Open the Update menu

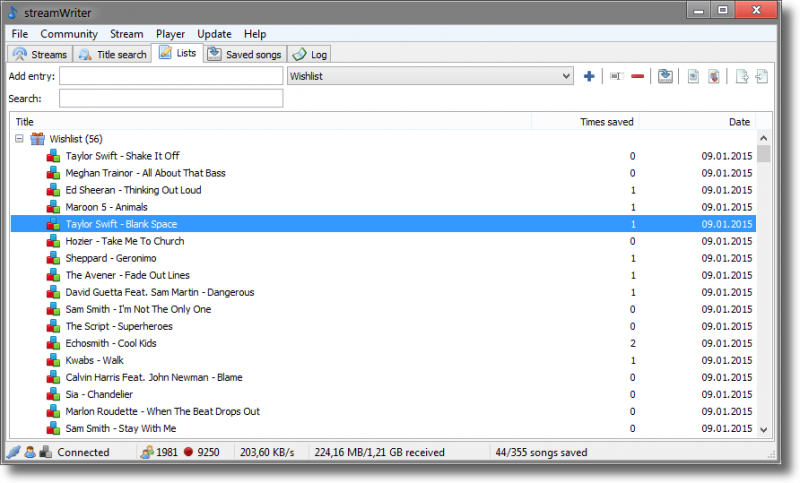click(214, 34)
